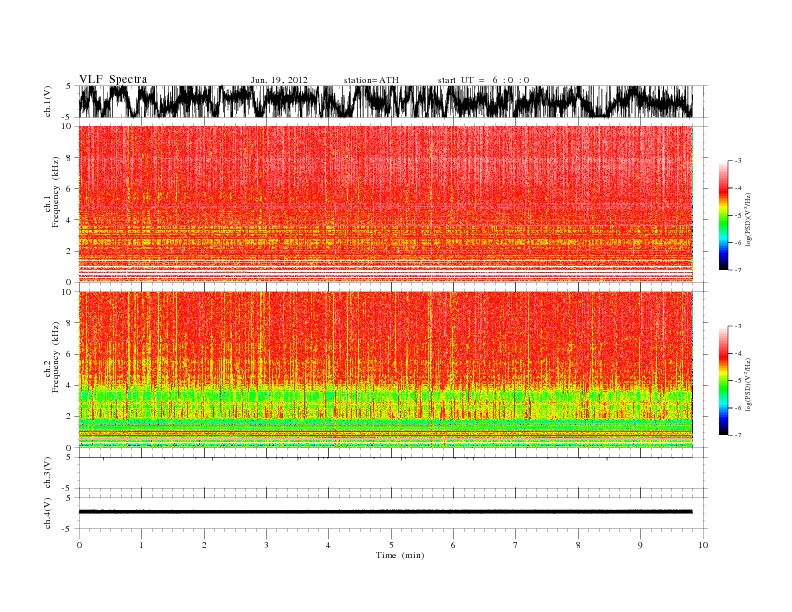Viewport: 792px width, 612px height.
Task: Click the ch.2 "Frequency (kHz)" axis label
Action: tap(55, 357)
